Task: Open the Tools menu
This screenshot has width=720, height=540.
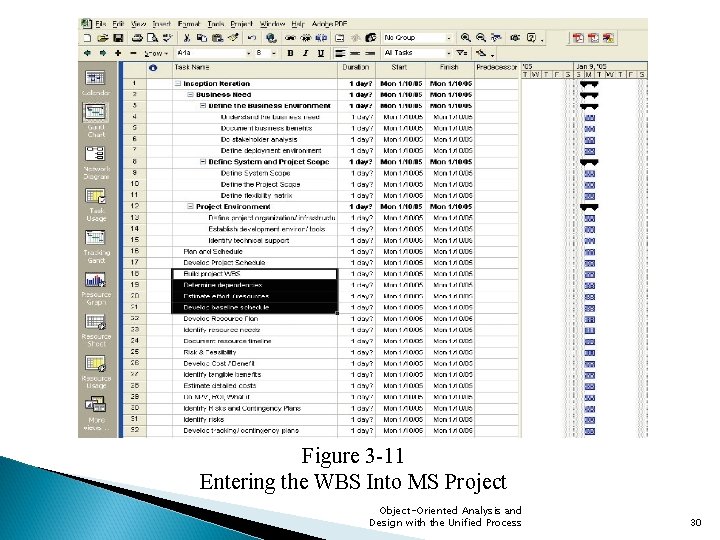Action: click(x=215, y=23)
